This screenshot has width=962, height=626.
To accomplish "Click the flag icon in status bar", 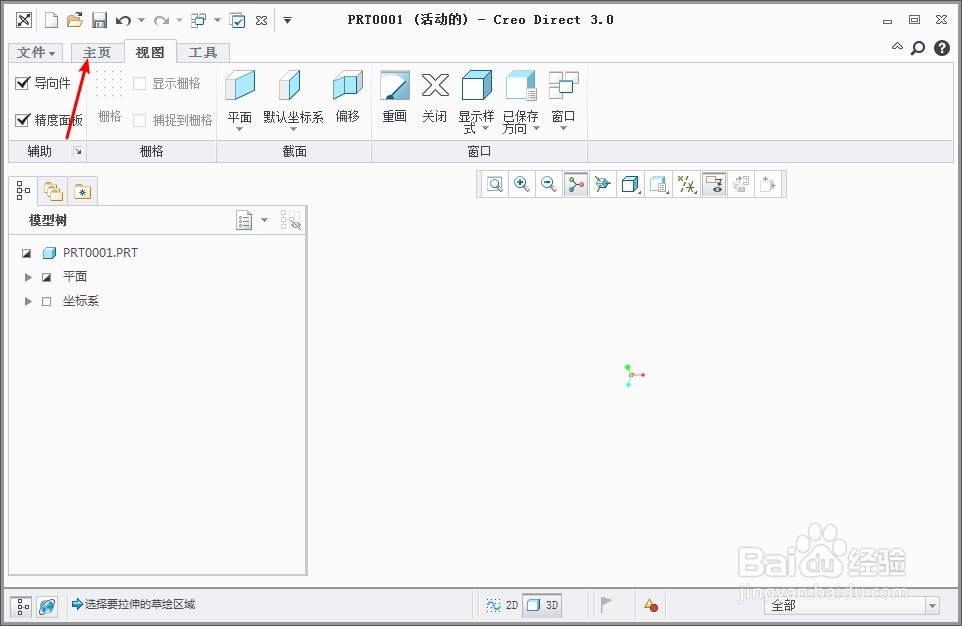I will 606,605.
